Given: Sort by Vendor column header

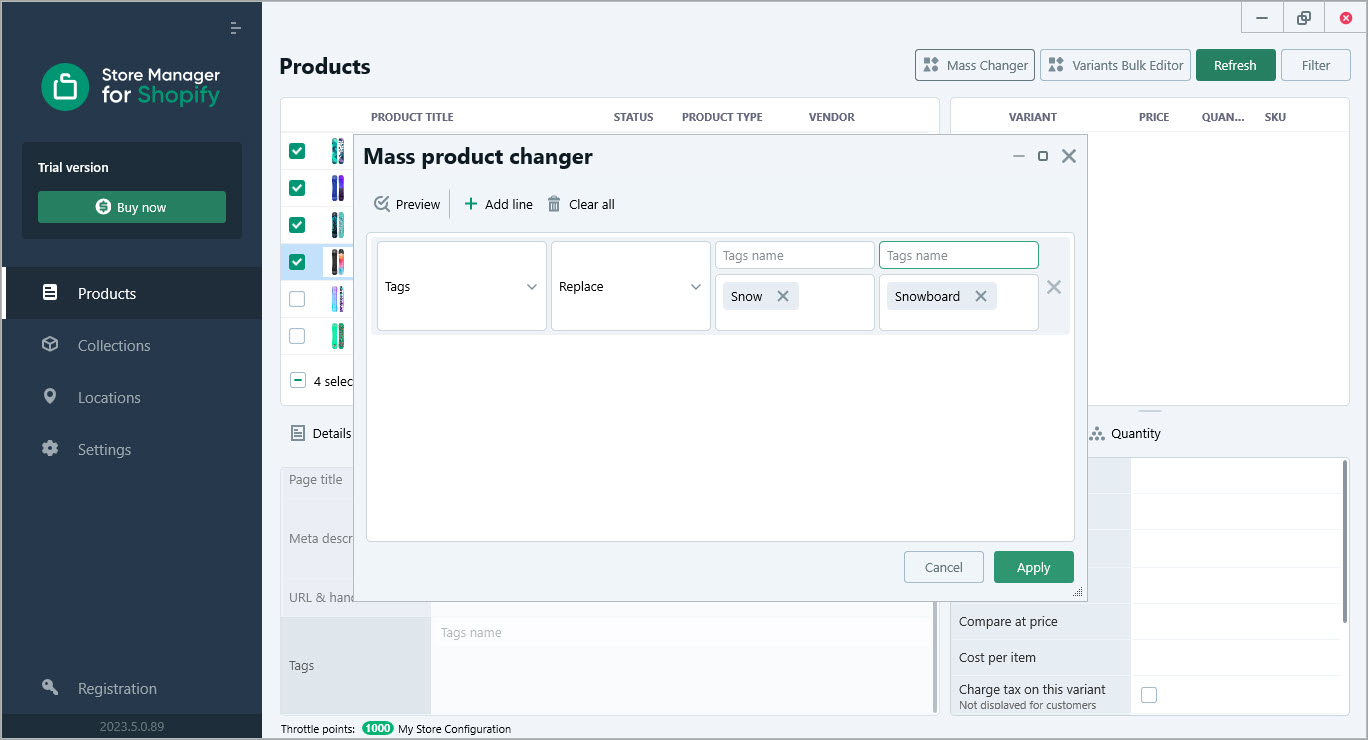Looking at the screenshot, I should pos(832,117).
